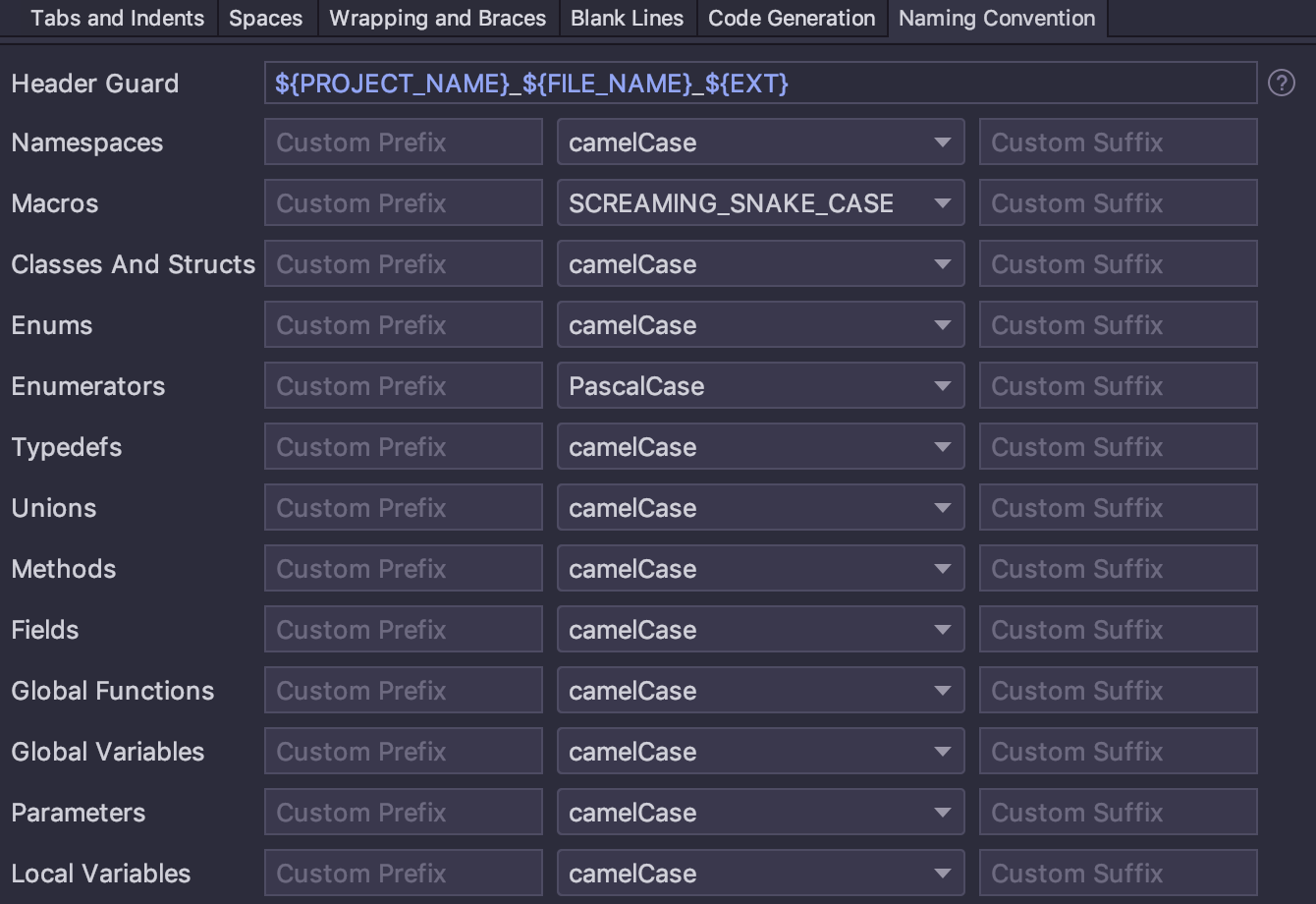Screen dimensions: 1316x904
Task: Switch to the Wrapping and Braces tab
Action: (x=436, y=18)
